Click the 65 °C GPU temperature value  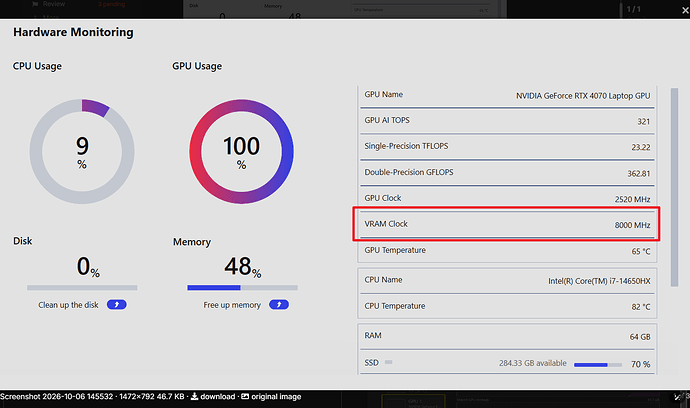pyautogui.click(x=641, y=251)
